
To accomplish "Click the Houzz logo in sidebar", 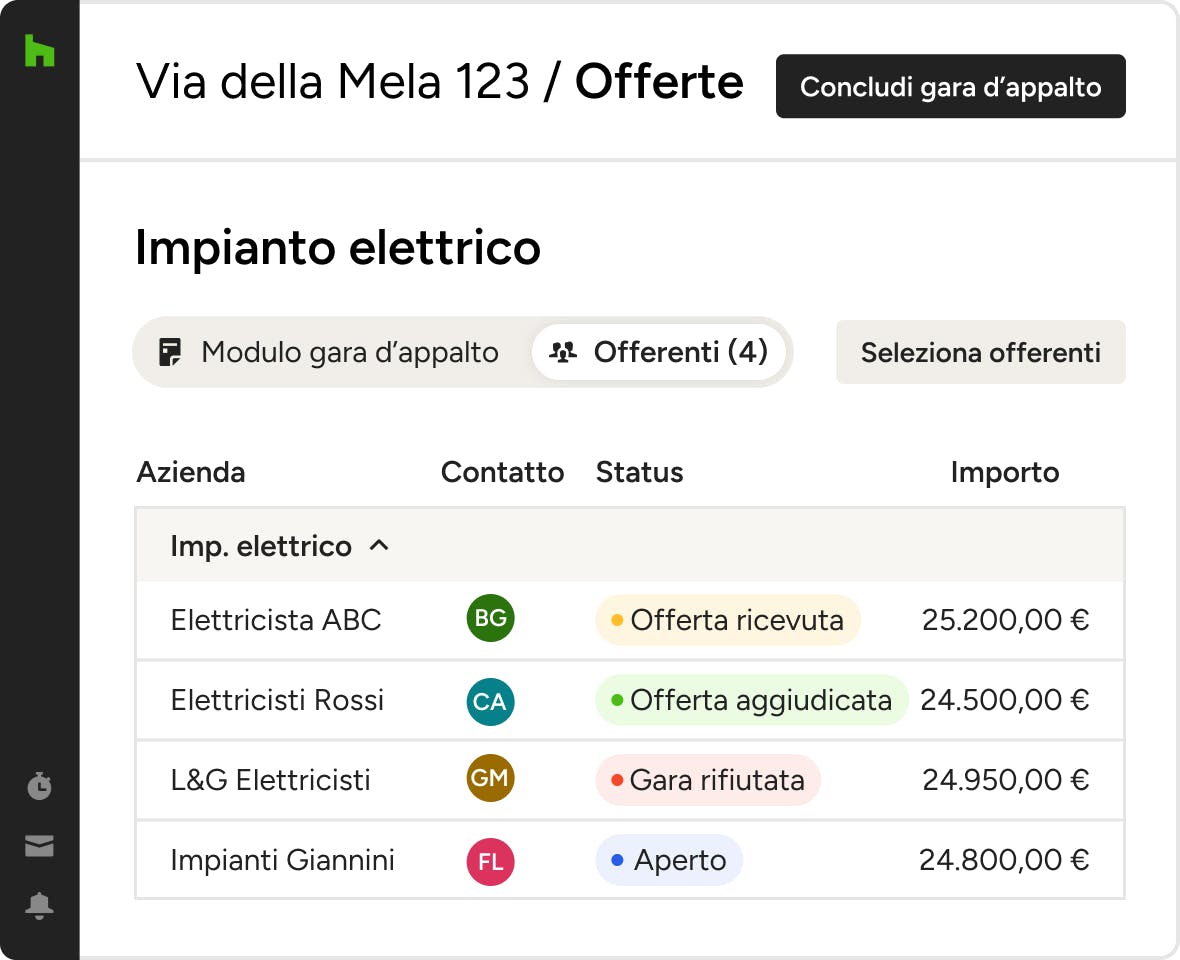I will [39, 50].
